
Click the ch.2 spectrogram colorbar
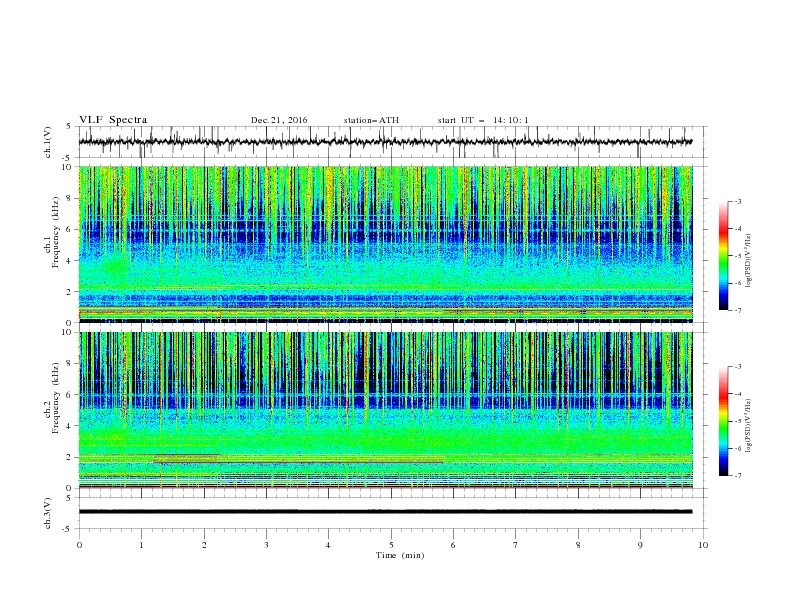pyautogui.click(x=724, y=421)
